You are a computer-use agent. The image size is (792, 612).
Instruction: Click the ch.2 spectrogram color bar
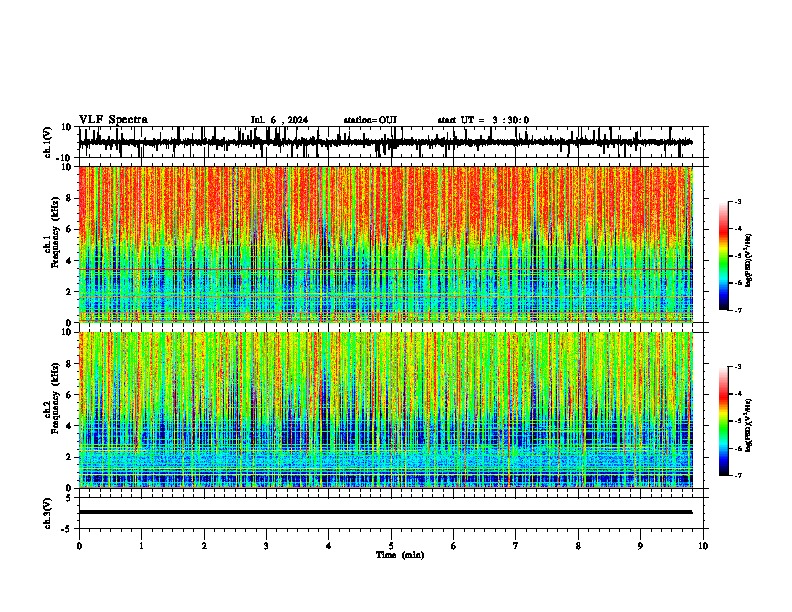click(x=724, y=421)
